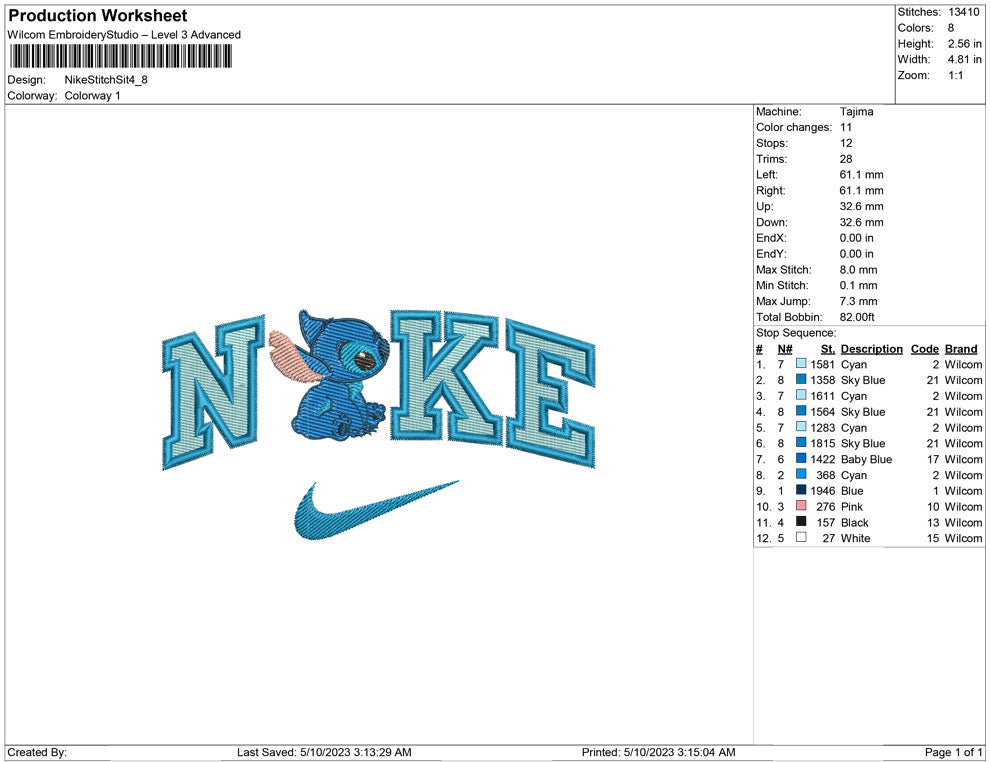Click the dark Blue swatch in stop 9
The width and height of the screenshot is (990, 762).
[x=801, y=490]
